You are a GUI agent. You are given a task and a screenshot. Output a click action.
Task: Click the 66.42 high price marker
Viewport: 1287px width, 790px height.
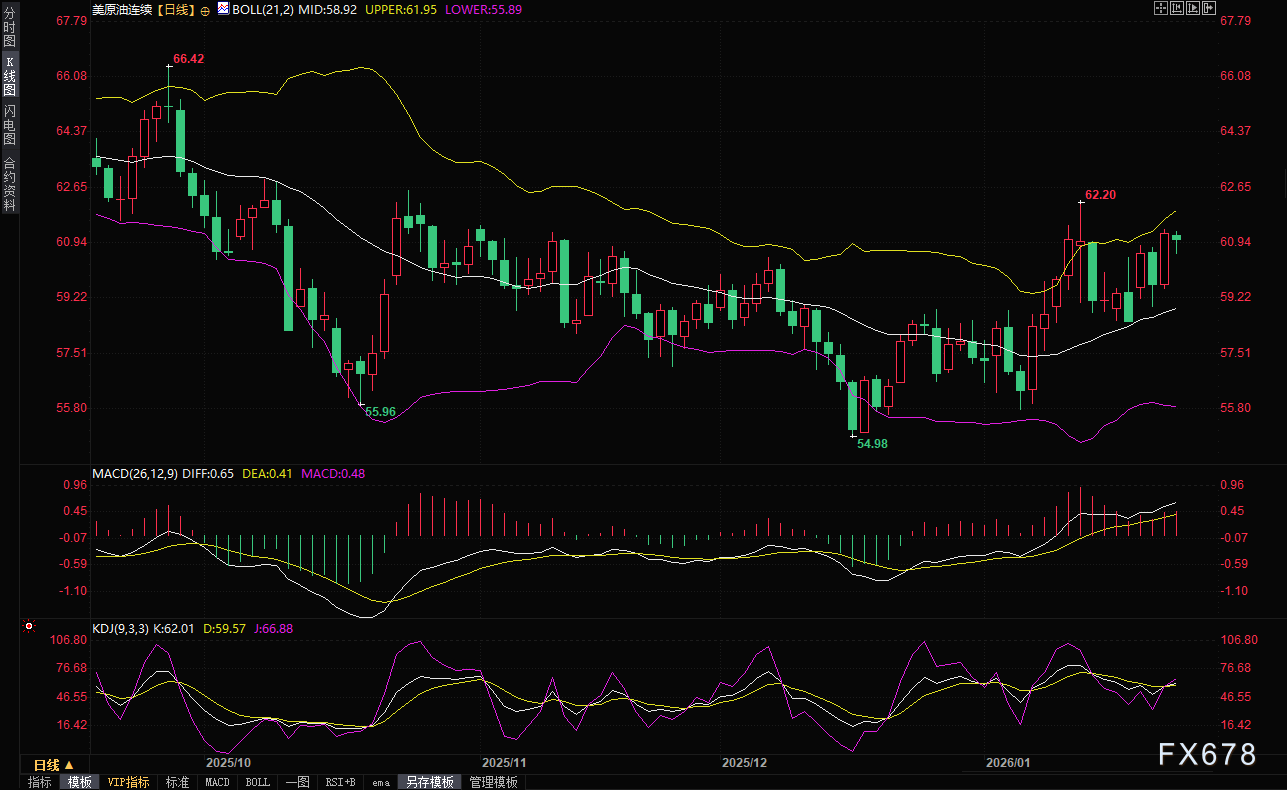[188, 59]
